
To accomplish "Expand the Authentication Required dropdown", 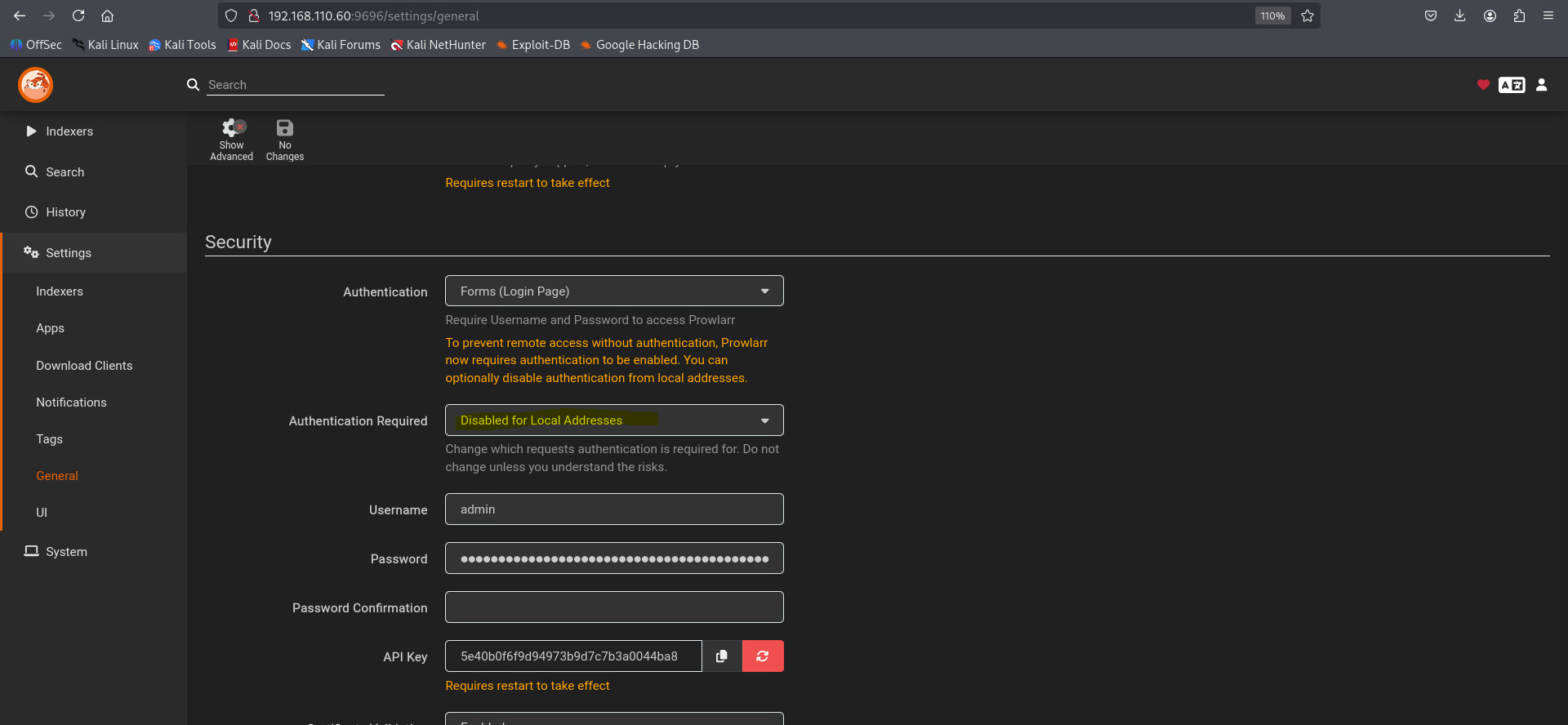I will (613, 420).
